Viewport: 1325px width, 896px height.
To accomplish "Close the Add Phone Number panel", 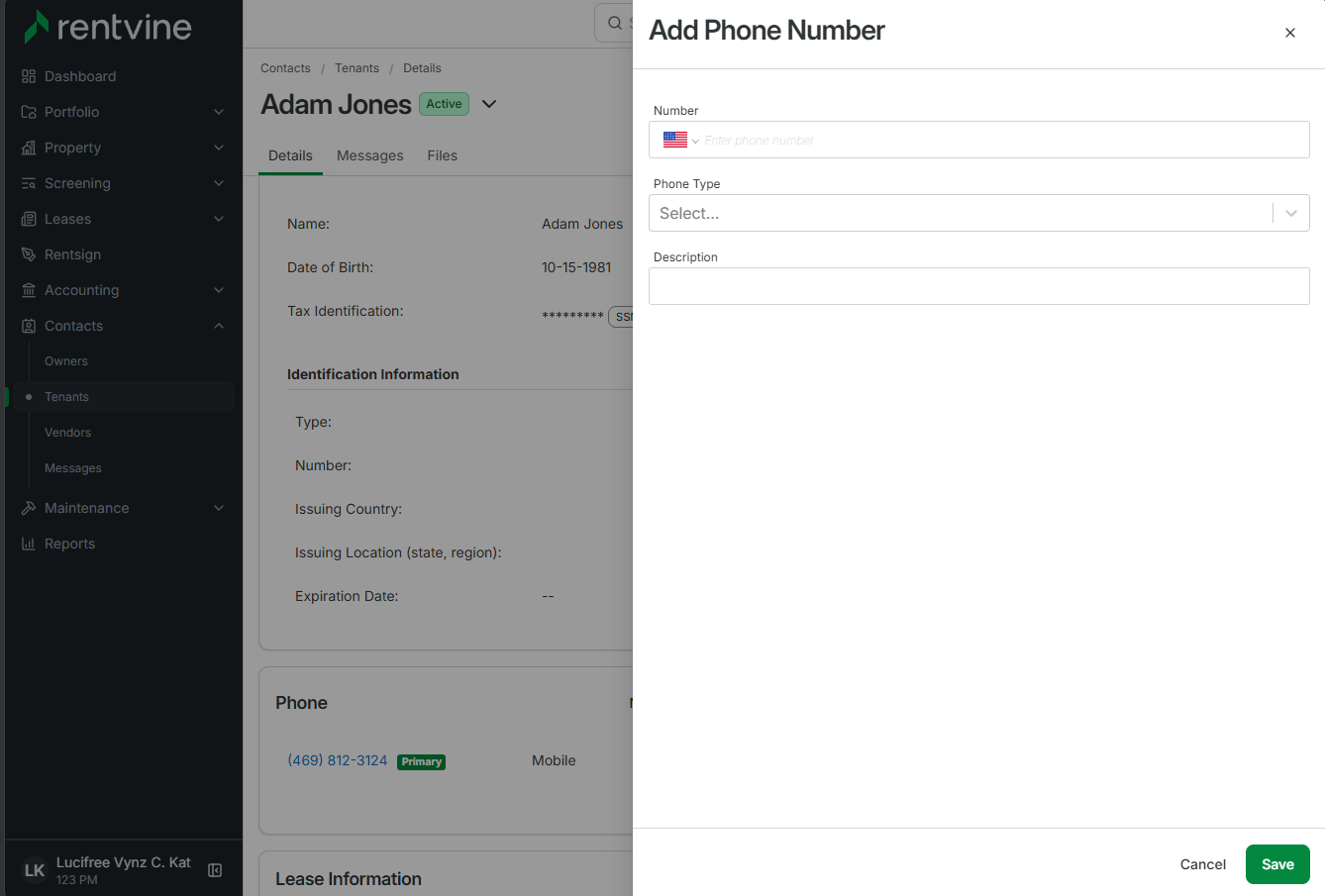I will pyautogui.click(x=1290, y=33).
